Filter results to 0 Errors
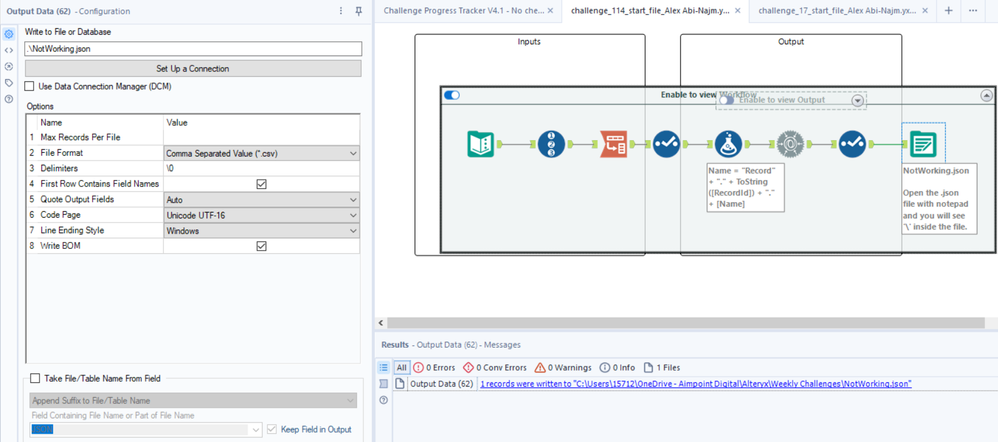 point(435,367)
